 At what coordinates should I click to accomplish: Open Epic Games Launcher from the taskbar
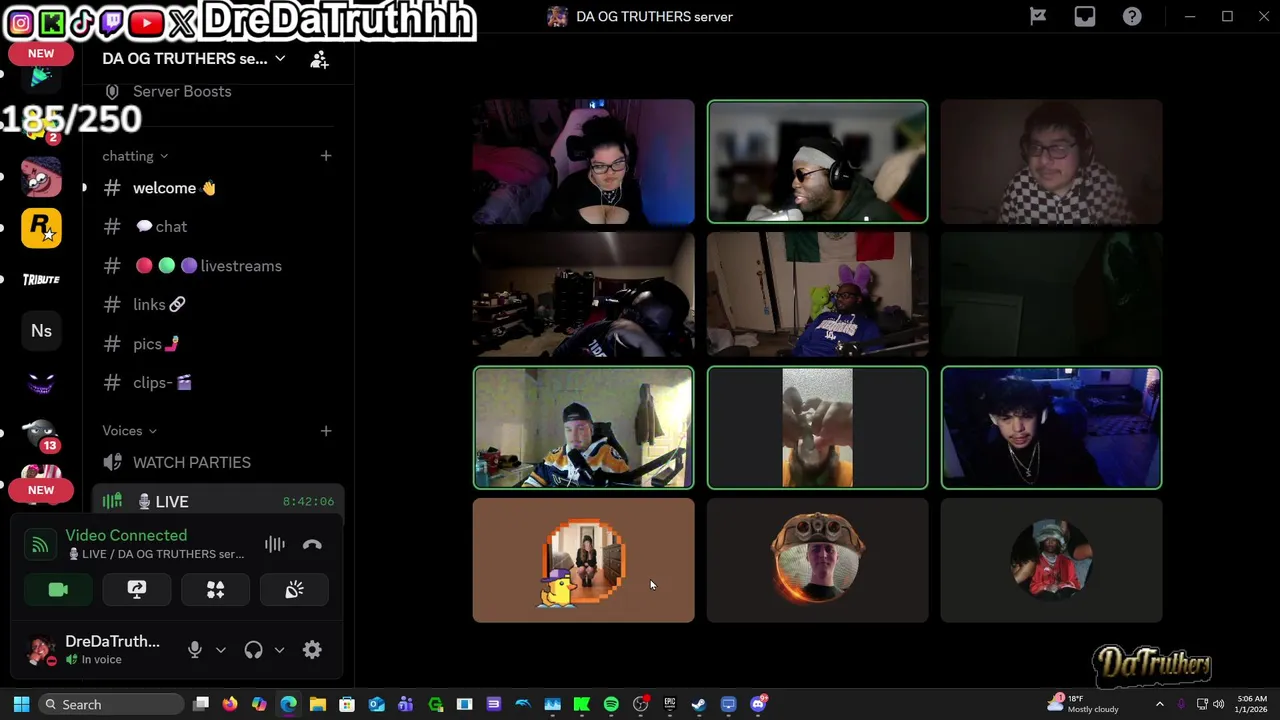coord(670,705)
